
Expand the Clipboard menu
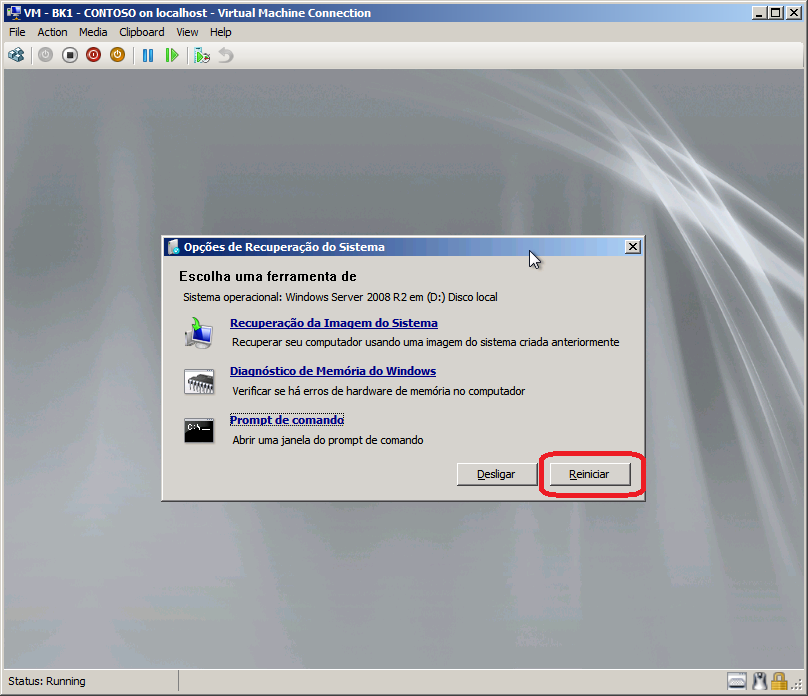(142, 32)
